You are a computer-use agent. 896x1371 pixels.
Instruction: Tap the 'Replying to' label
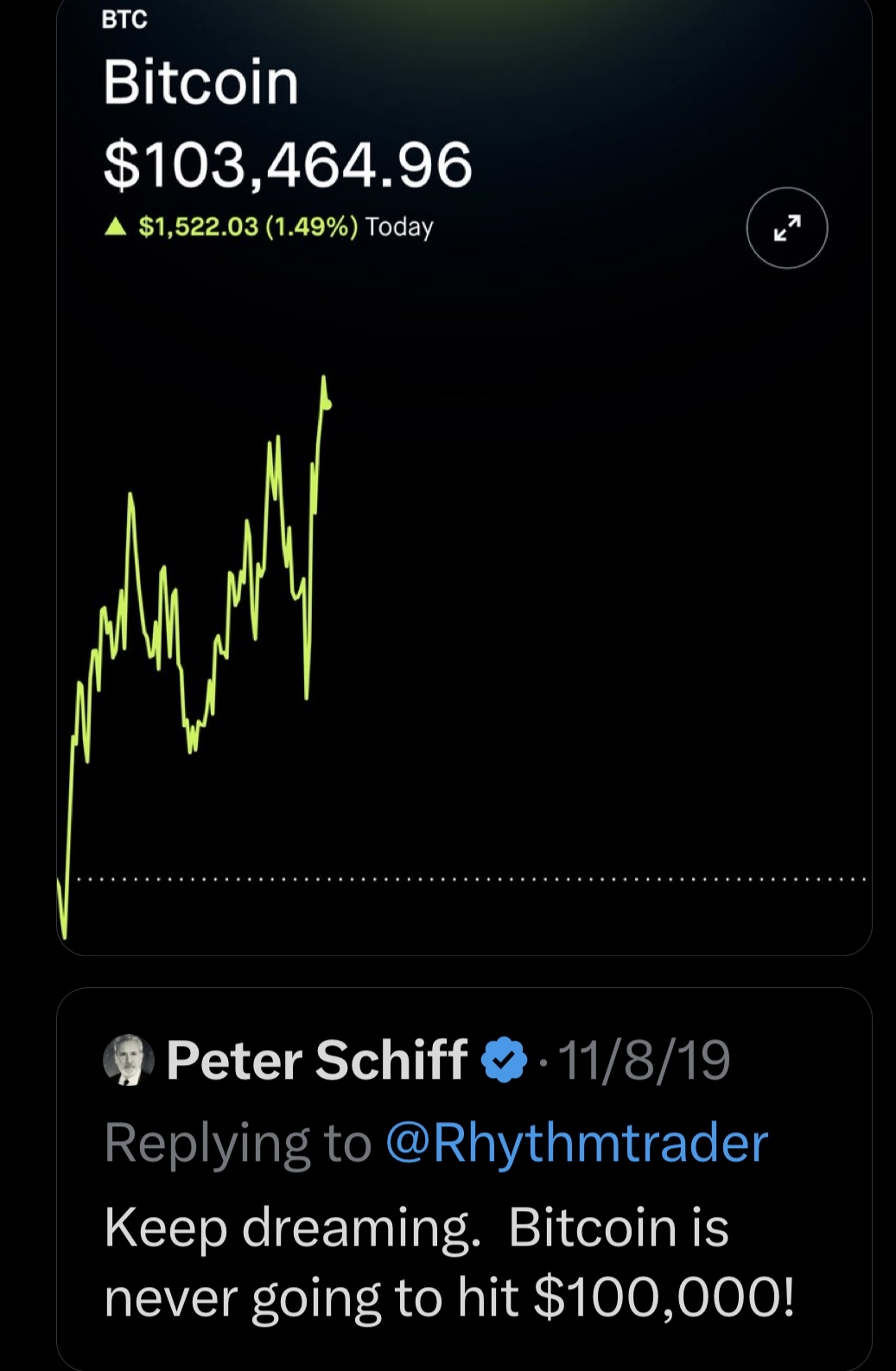coord(238,1143)
